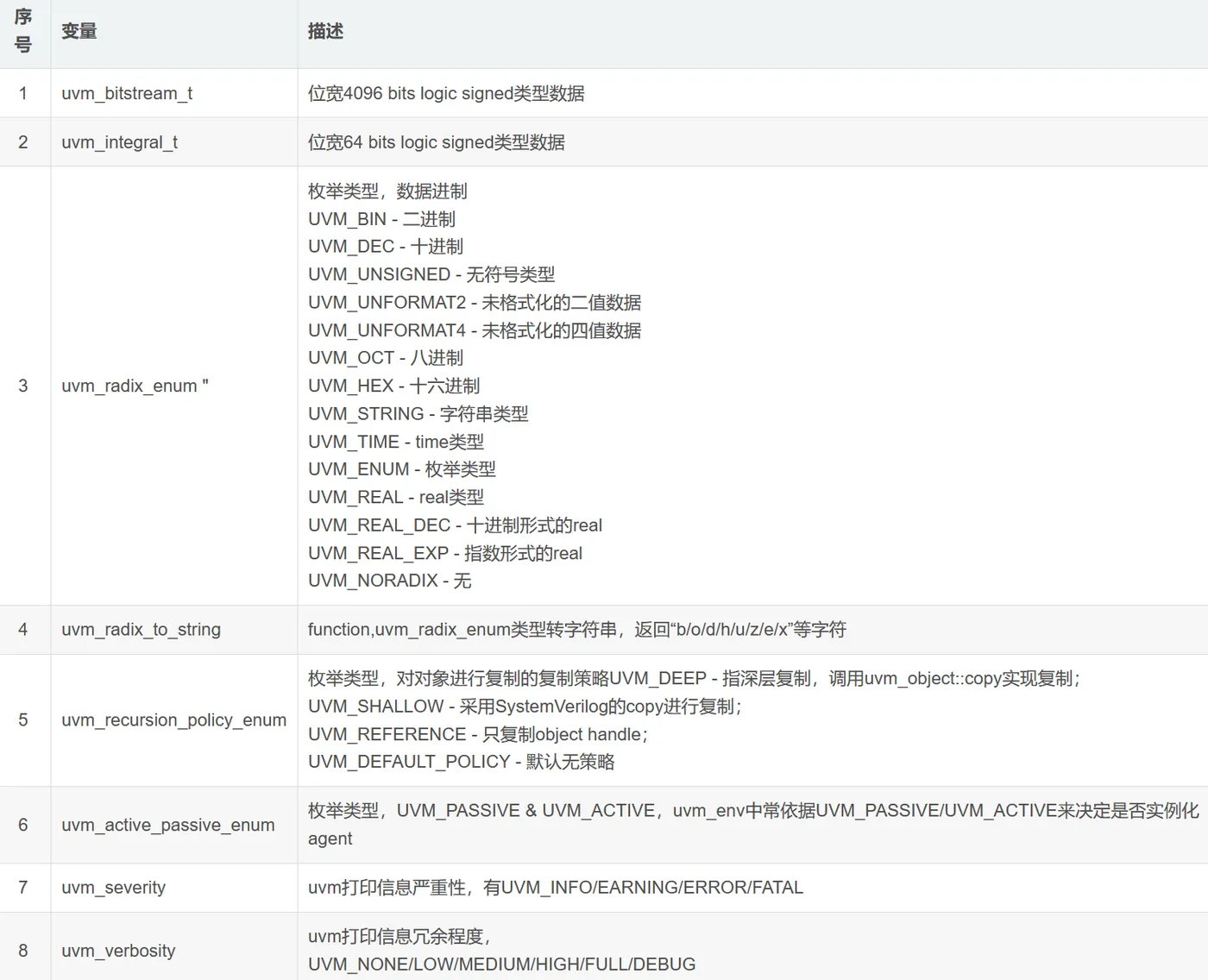Click the function,uvm_radix_enum类型转字符串 description

pos(577,630)
